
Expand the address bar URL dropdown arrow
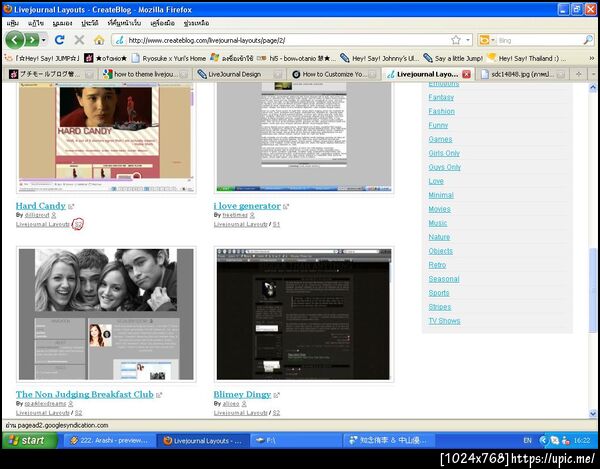coord(468,40)
